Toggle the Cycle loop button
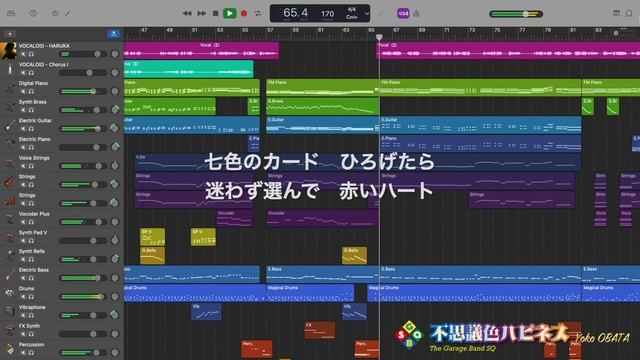 [258, 13]
